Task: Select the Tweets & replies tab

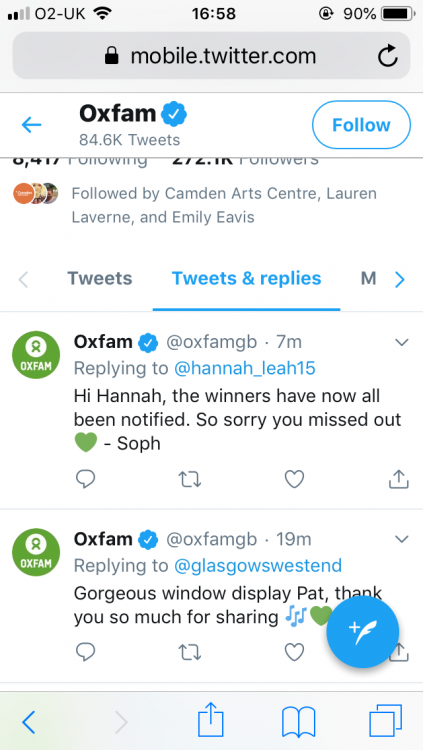Action: coord(246,278)
